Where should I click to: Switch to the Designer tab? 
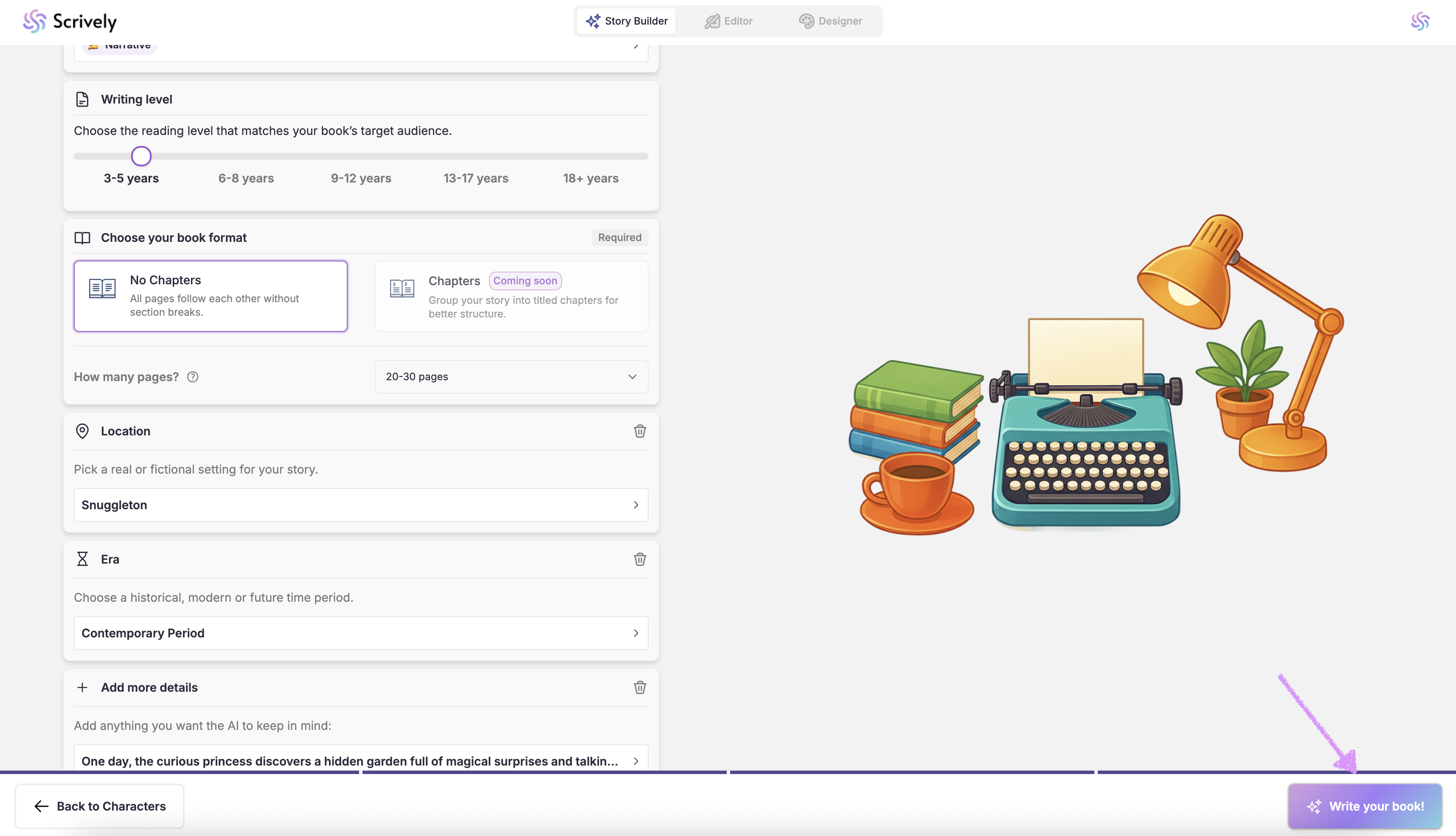click(x=830, y=21)
